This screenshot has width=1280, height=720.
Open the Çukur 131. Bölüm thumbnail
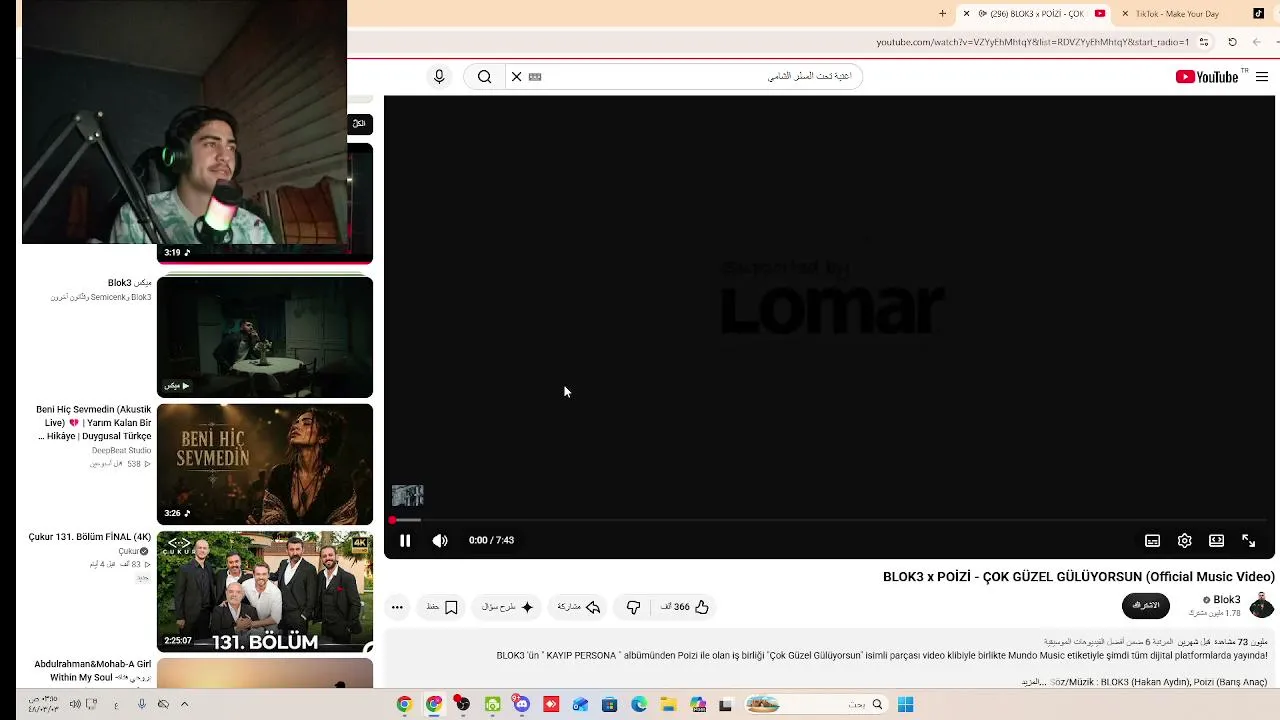coord(265,592)
